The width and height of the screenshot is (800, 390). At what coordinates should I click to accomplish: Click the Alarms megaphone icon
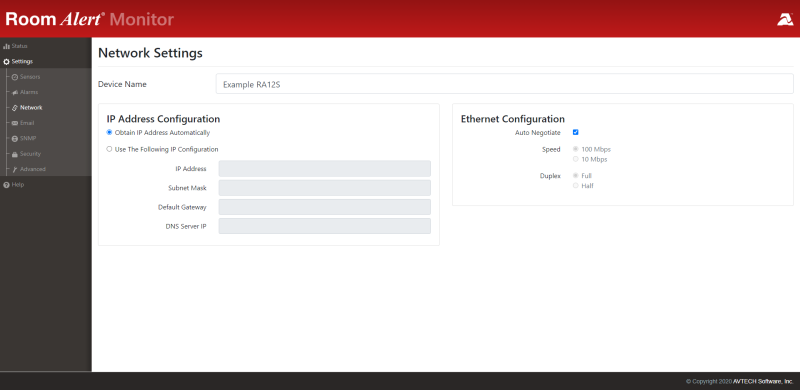15,92
